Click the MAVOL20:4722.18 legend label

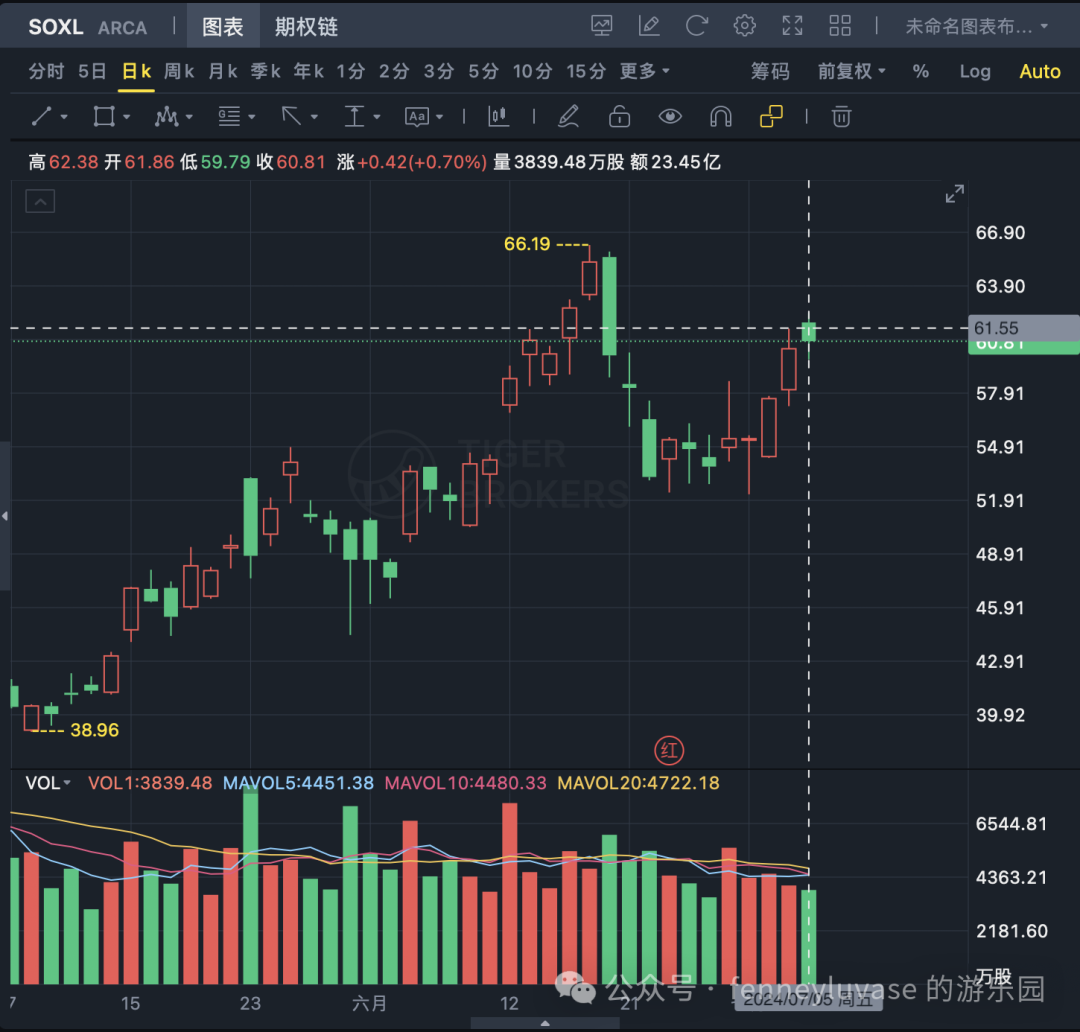tap(638, 783)
